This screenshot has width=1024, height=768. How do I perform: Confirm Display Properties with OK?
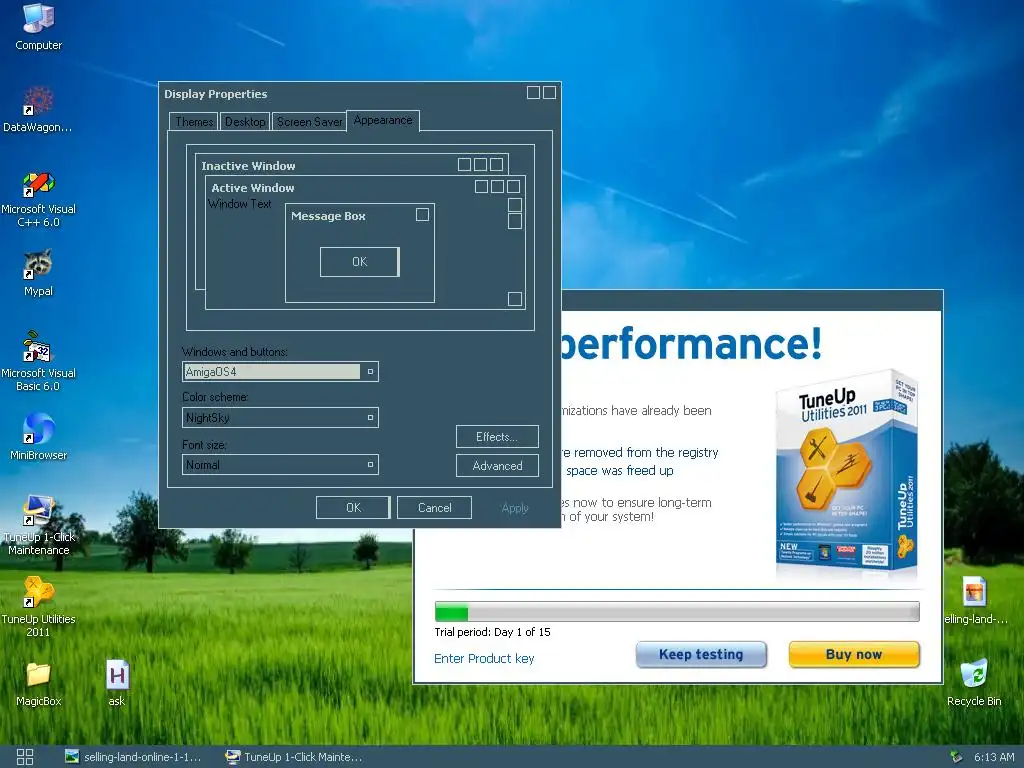[353, 507]
